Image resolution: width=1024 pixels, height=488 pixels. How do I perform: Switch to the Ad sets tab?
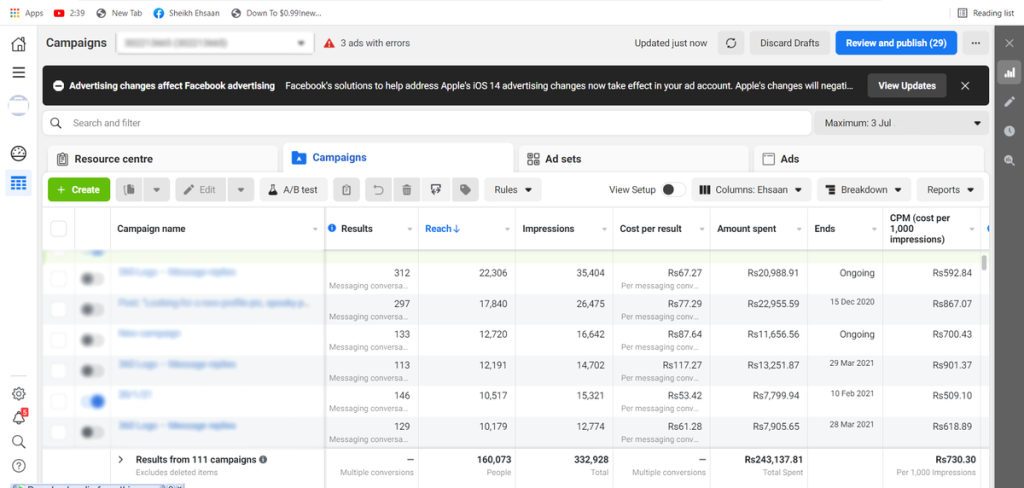click(632, 159)
